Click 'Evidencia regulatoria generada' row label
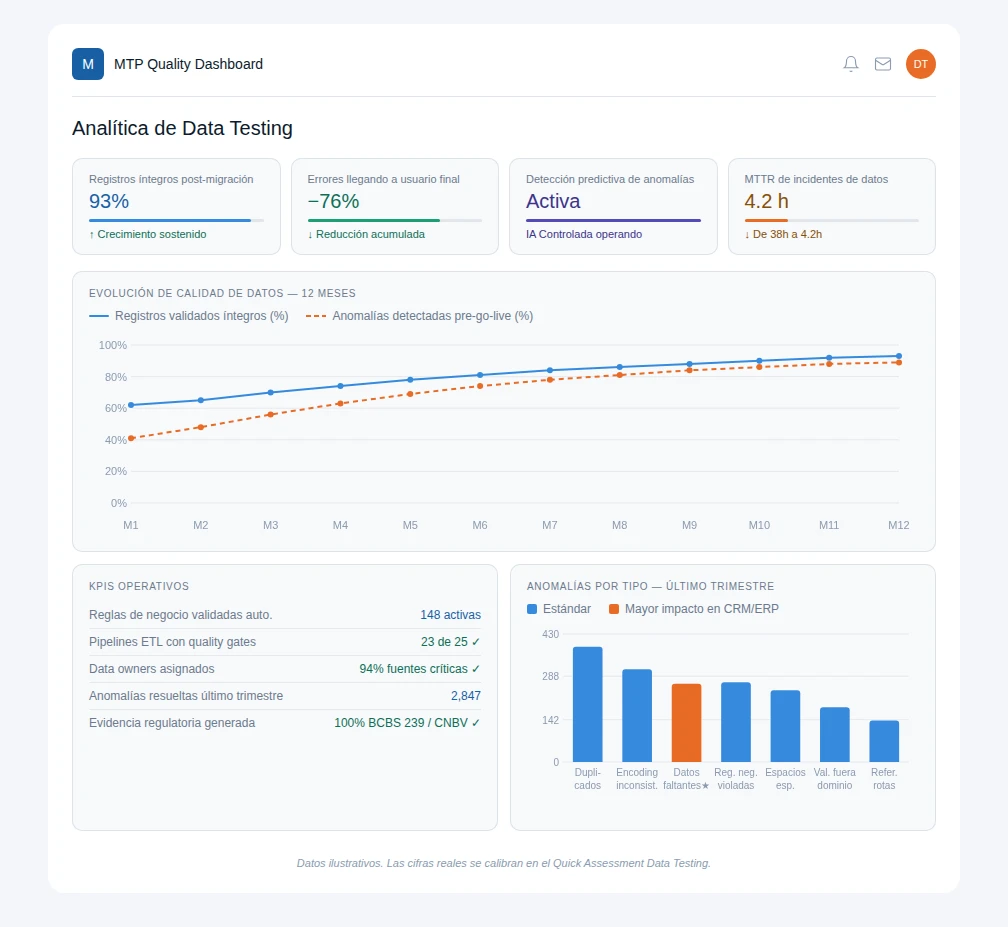 click(172, 723)
